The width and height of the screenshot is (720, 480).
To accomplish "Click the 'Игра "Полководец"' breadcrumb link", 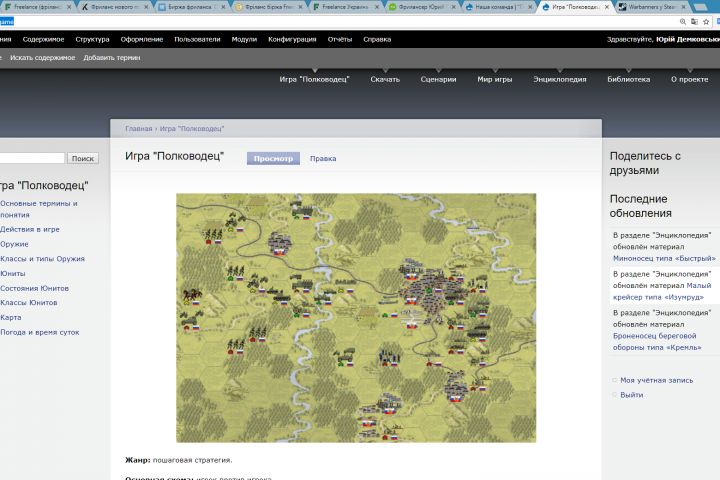I will (191, 129).
